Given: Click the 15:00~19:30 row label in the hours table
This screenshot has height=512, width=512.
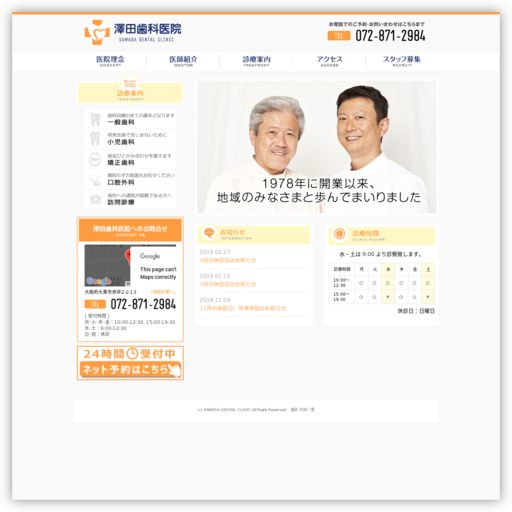Looking at the screenshot, I should click(341, 297).
